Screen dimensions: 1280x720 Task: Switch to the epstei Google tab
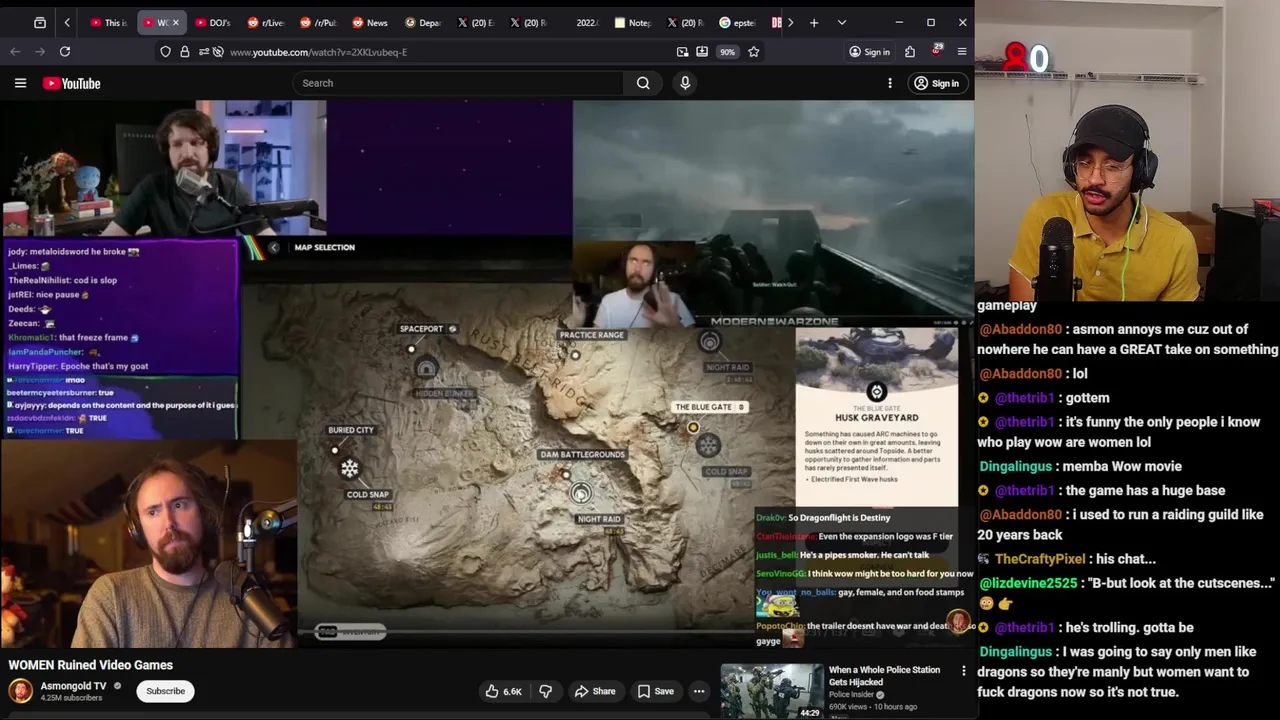coord(737,22)
